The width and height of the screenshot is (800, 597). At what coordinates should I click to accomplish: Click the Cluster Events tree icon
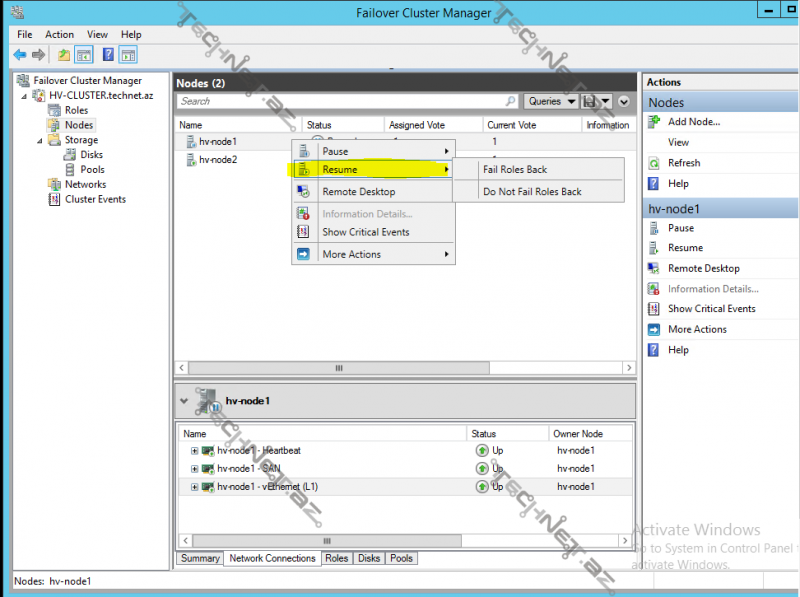56,199
